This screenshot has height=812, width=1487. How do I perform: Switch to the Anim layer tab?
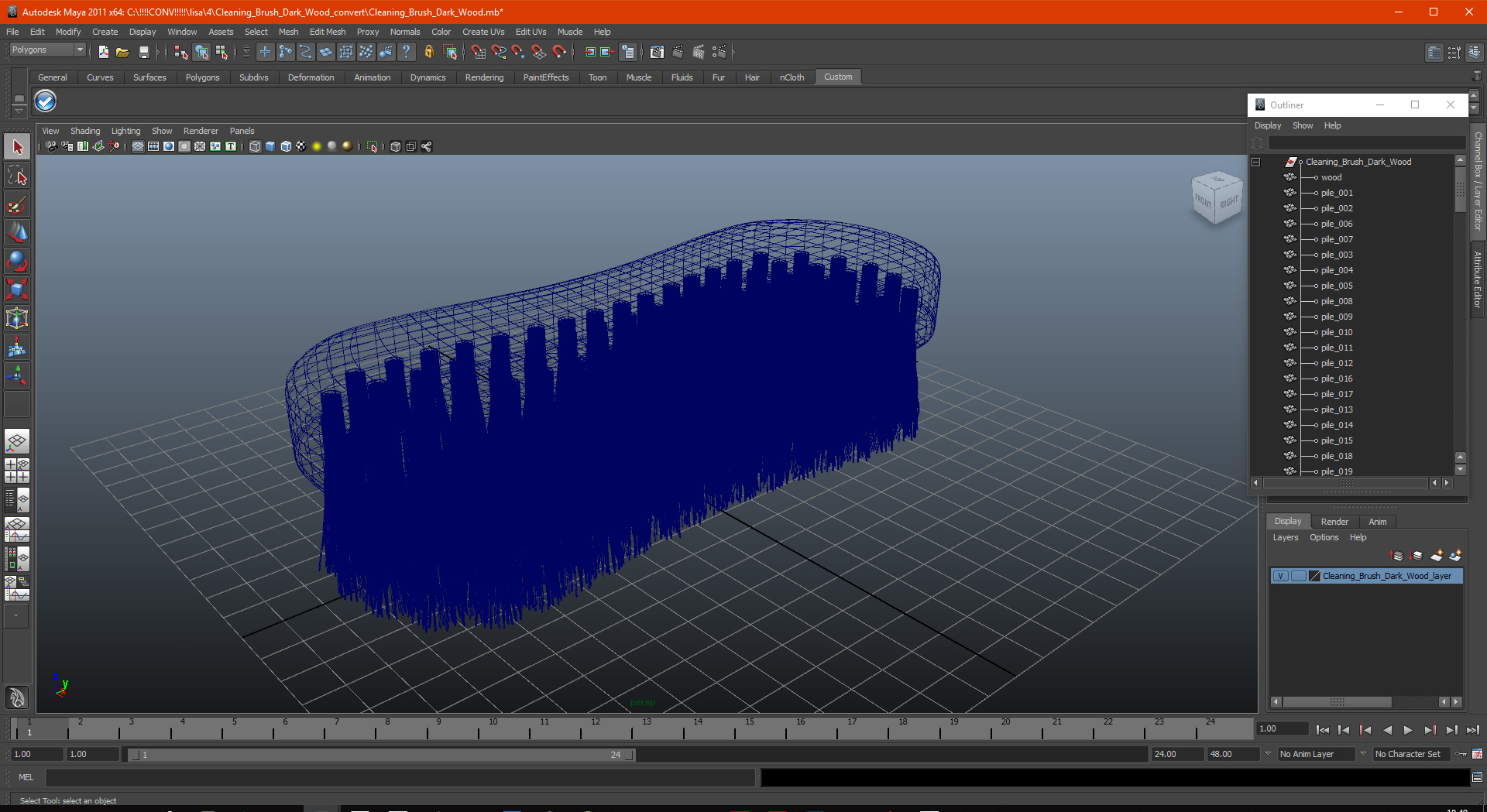click(1377, 522)
